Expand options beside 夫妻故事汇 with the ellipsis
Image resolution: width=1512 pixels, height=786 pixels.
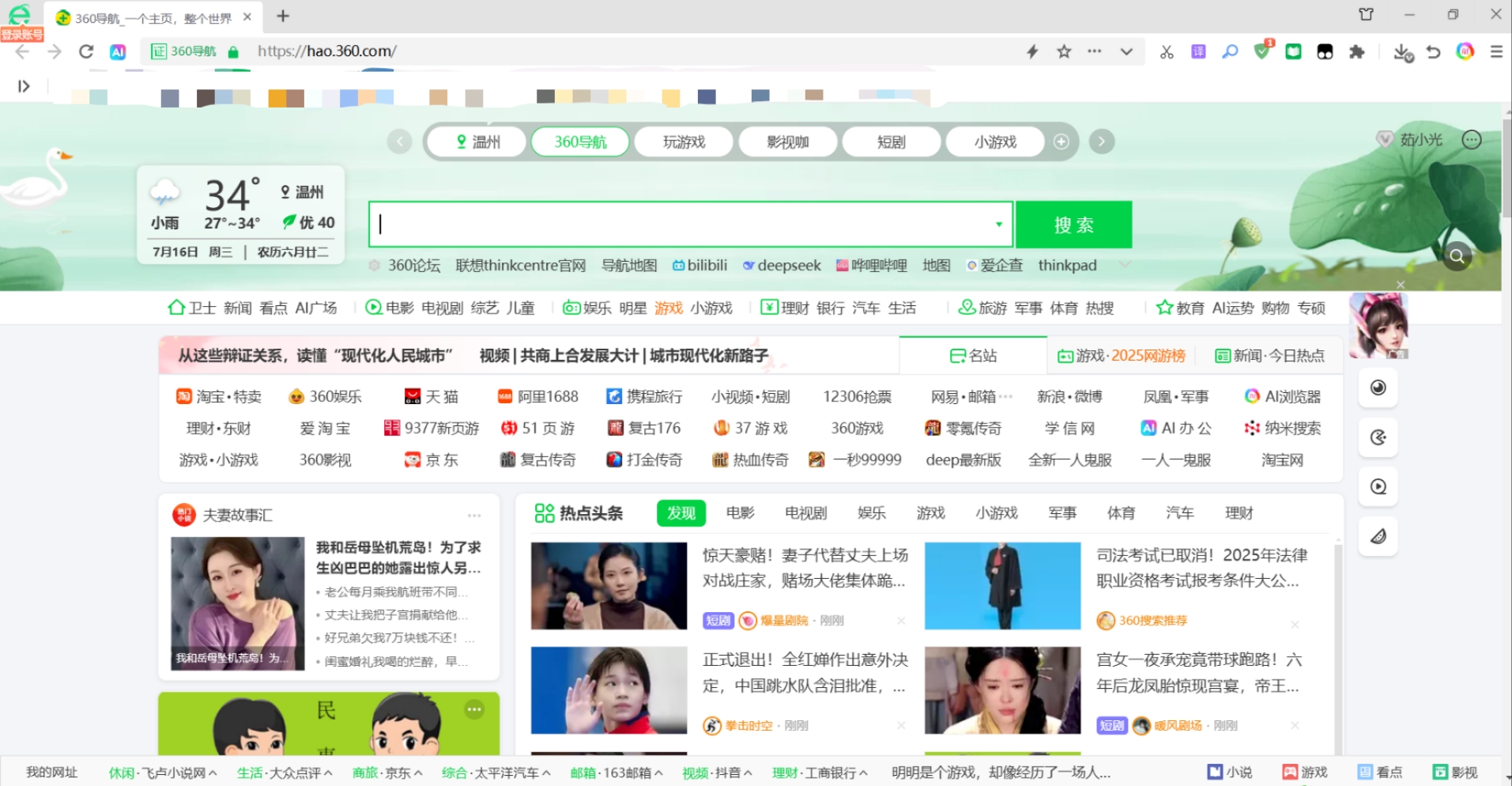coord(475,514)
